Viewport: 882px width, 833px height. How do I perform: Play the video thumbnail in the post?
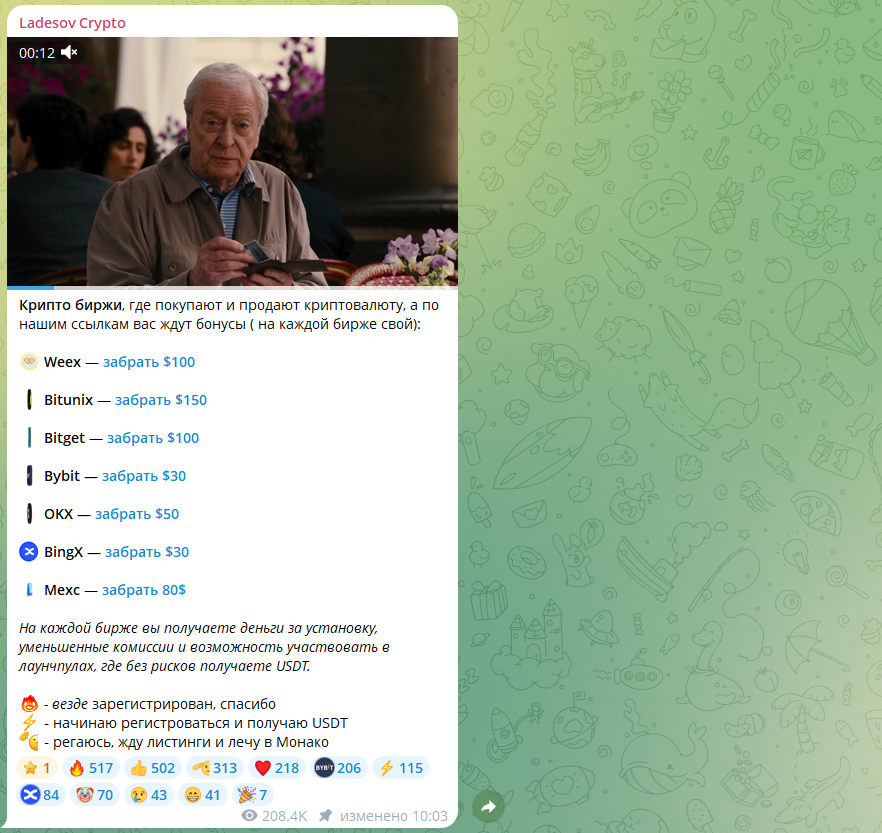(232, 161)
